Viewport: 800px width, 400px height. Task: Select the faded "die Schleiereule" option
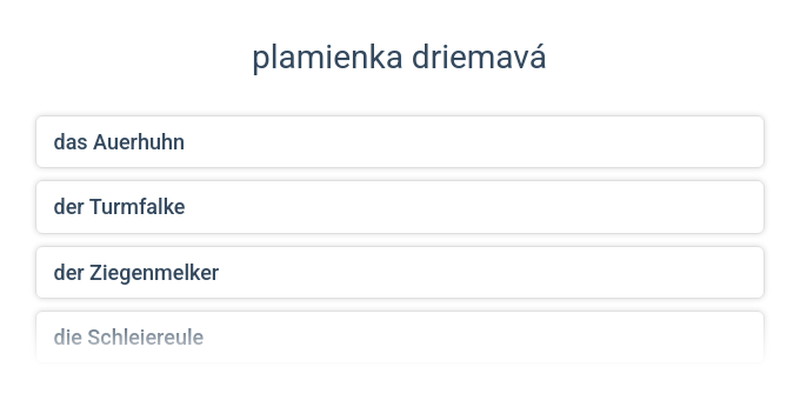pos(399,337)
